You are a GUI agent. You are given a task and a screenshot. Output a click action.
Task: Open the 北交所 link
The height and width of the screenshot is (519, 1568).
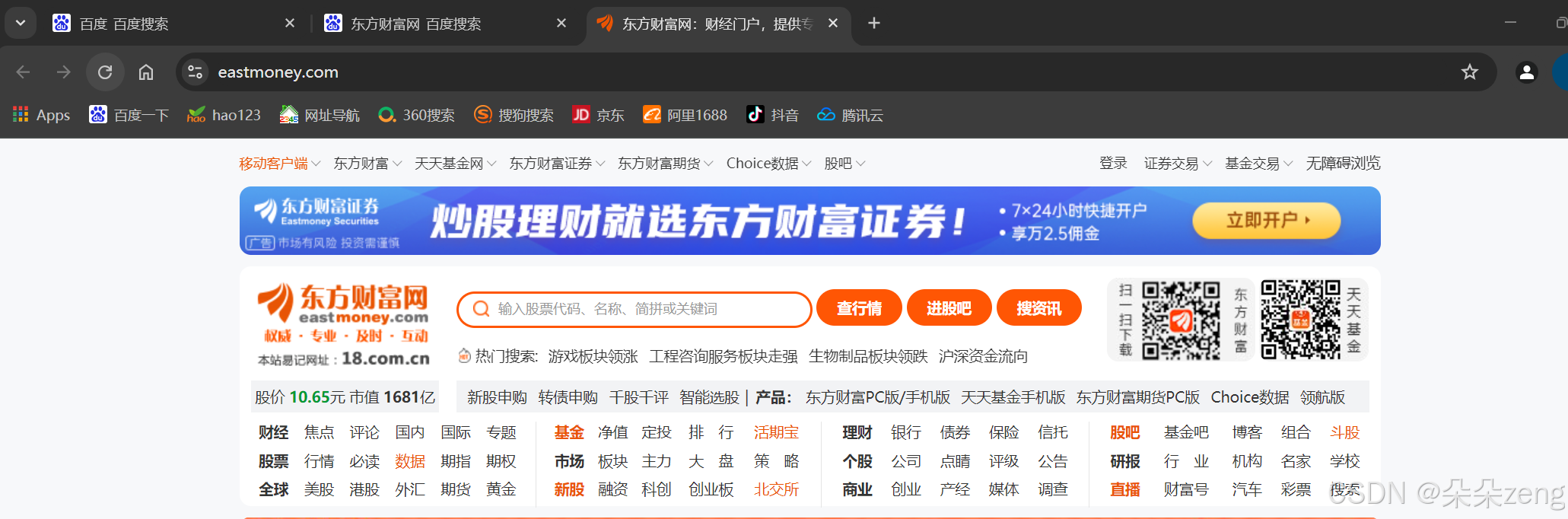[x=776, y=489]
